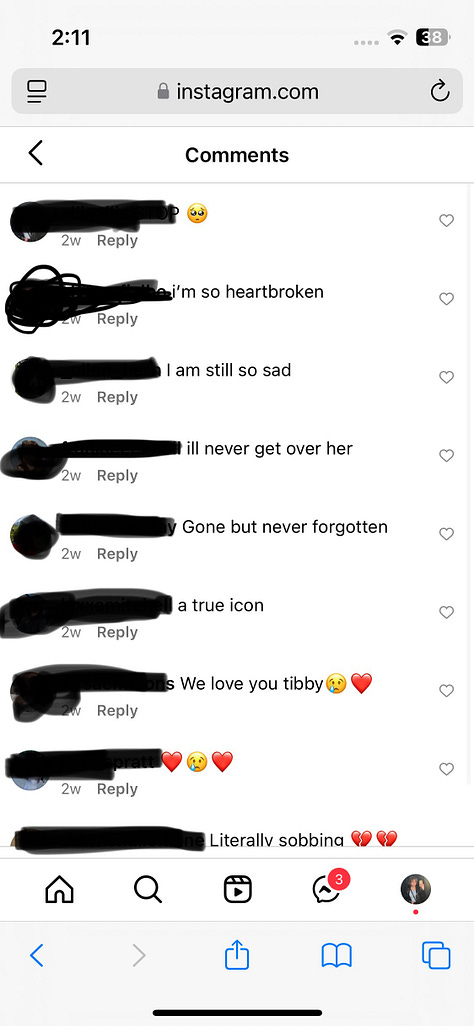
Task: Like the "I am still so sad" comment
Action: tap(447, 377)
